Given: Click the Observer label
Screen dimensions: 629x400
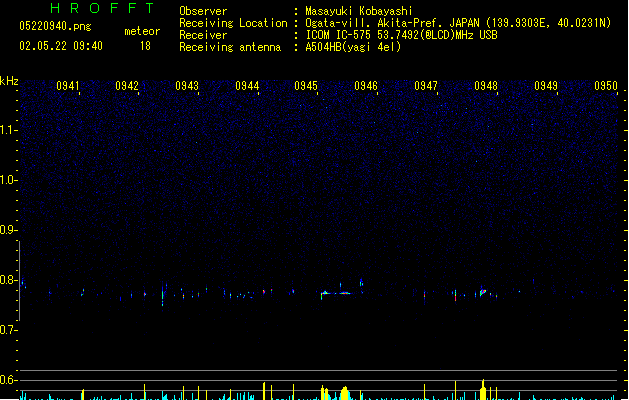Looking at the screenshot, I should click(x=203, y=11).
